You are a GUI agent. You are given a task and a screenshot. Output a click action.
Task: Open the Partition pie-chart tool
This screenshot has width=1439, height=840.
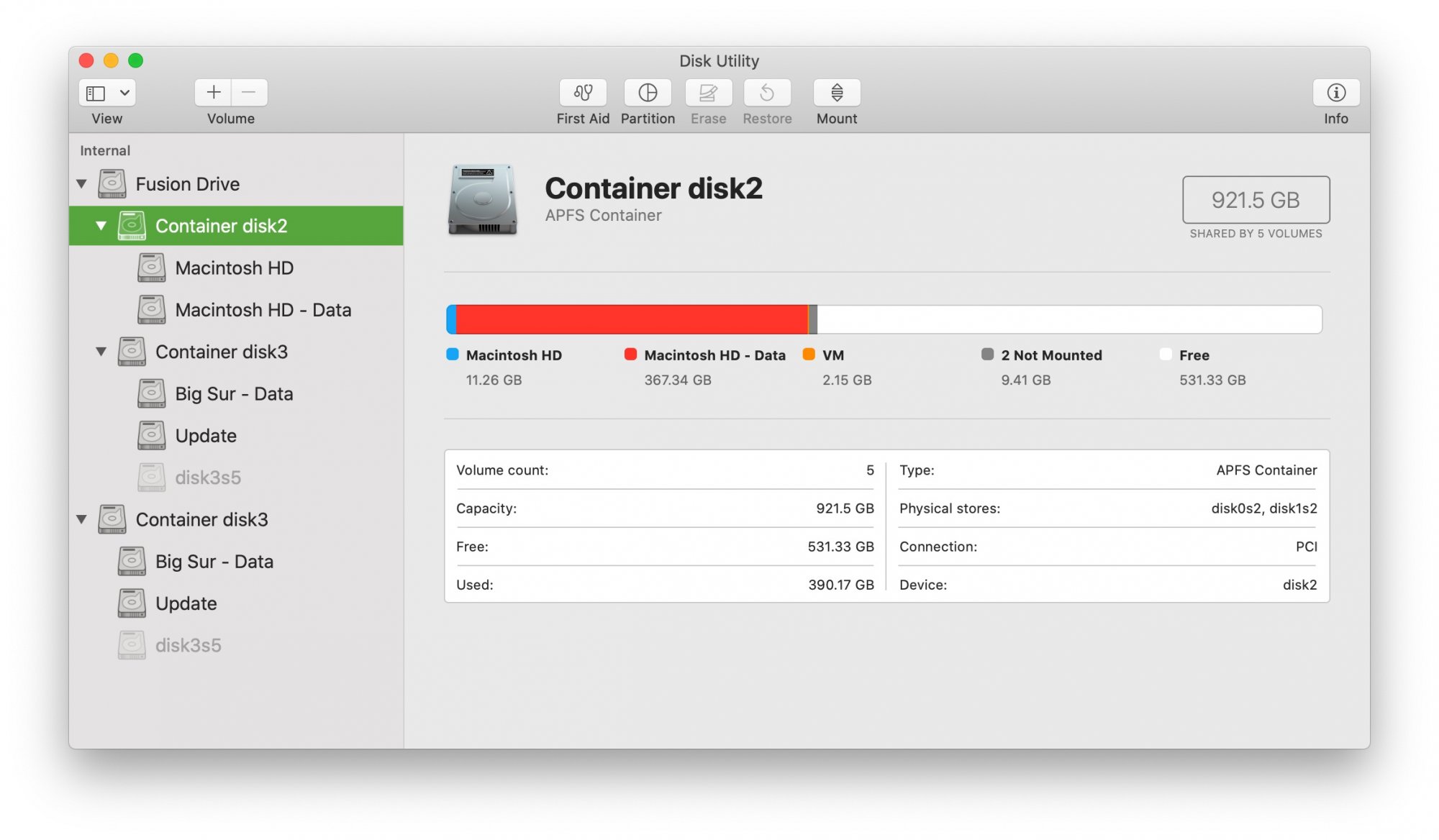coord(648,93)
